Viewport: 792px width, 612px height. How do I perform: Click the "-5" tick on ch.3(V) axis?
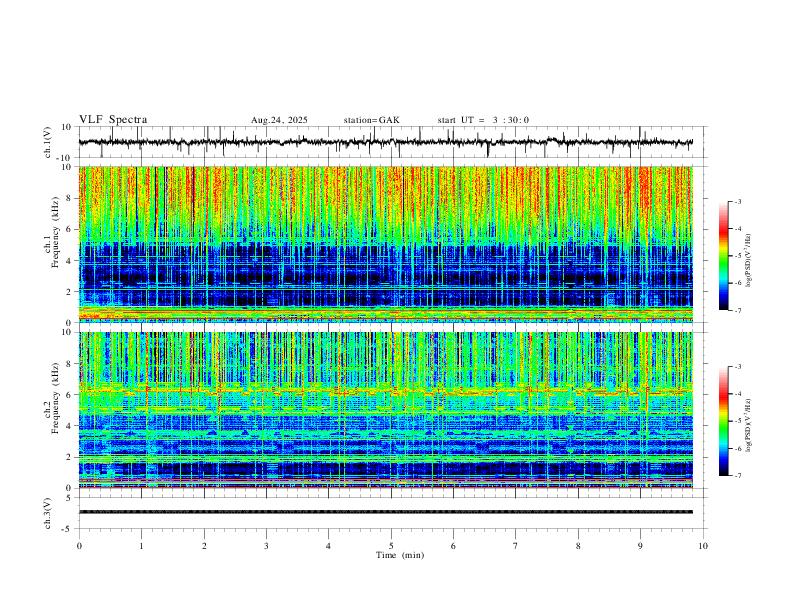[x=68, y=529]
